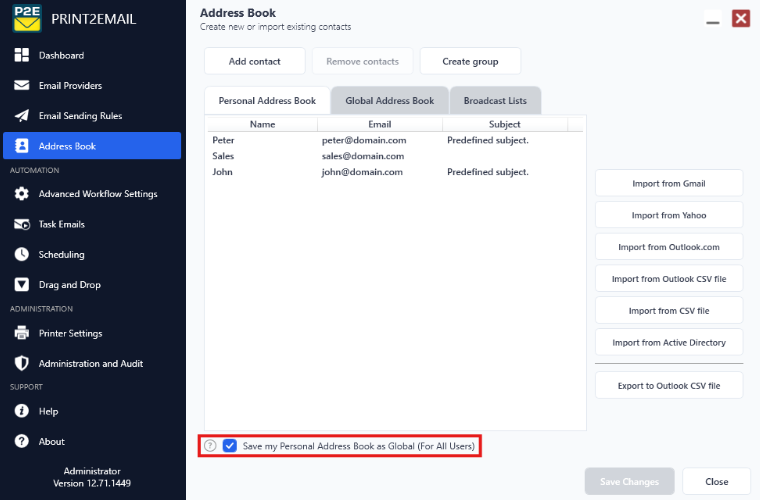Select Address Book menu entry
This screenshot has width=760, height=500.
pos(92,145)
